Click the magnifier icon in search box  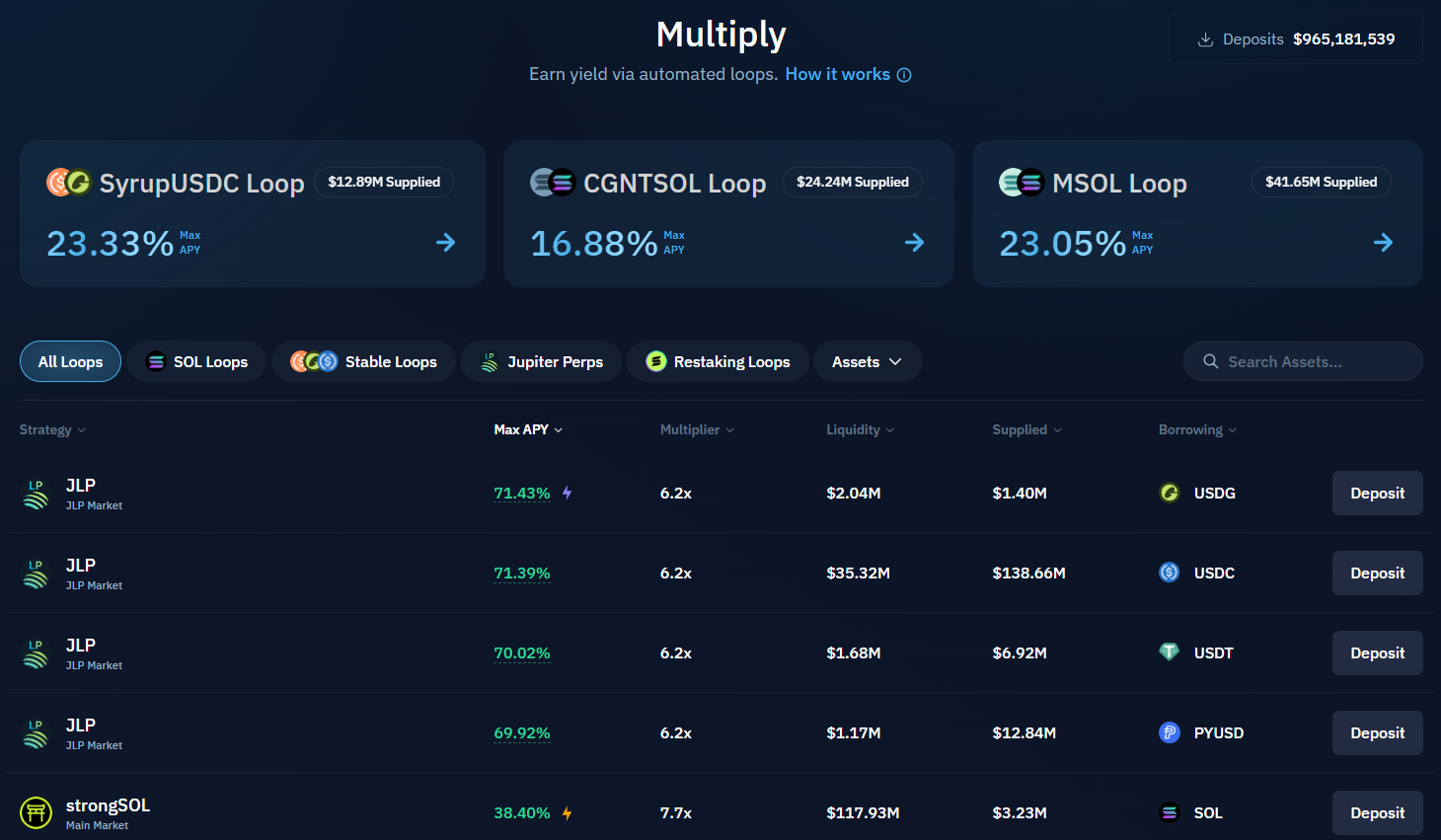(x=1211, y=362)
